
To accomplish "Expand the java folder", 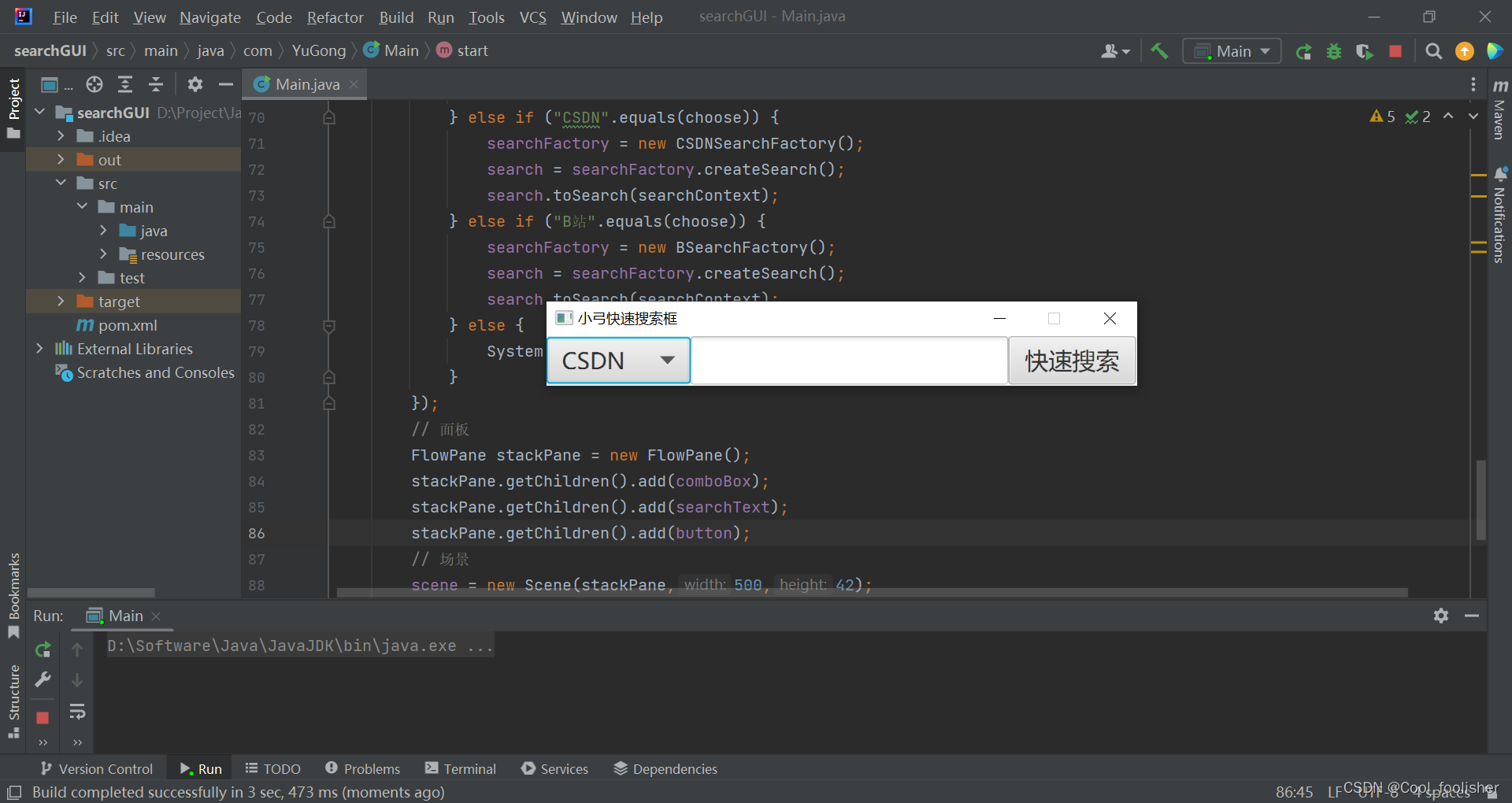I will click(x=103, y=231).
